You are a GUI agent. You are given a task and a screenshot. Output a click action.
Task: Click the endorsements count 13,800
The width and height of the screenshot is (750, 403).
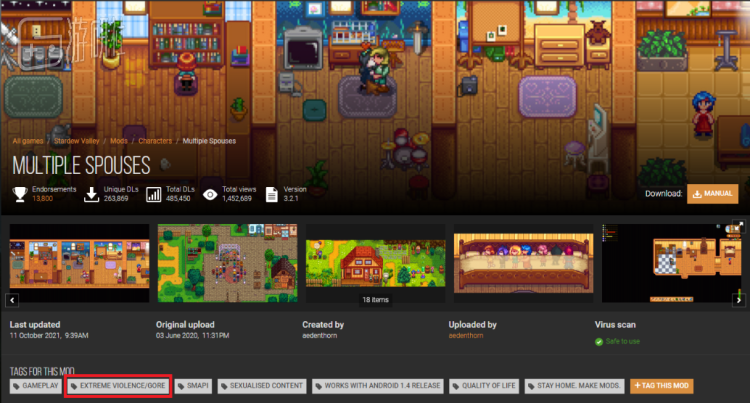pyautogui.click(x=43, y=198)
